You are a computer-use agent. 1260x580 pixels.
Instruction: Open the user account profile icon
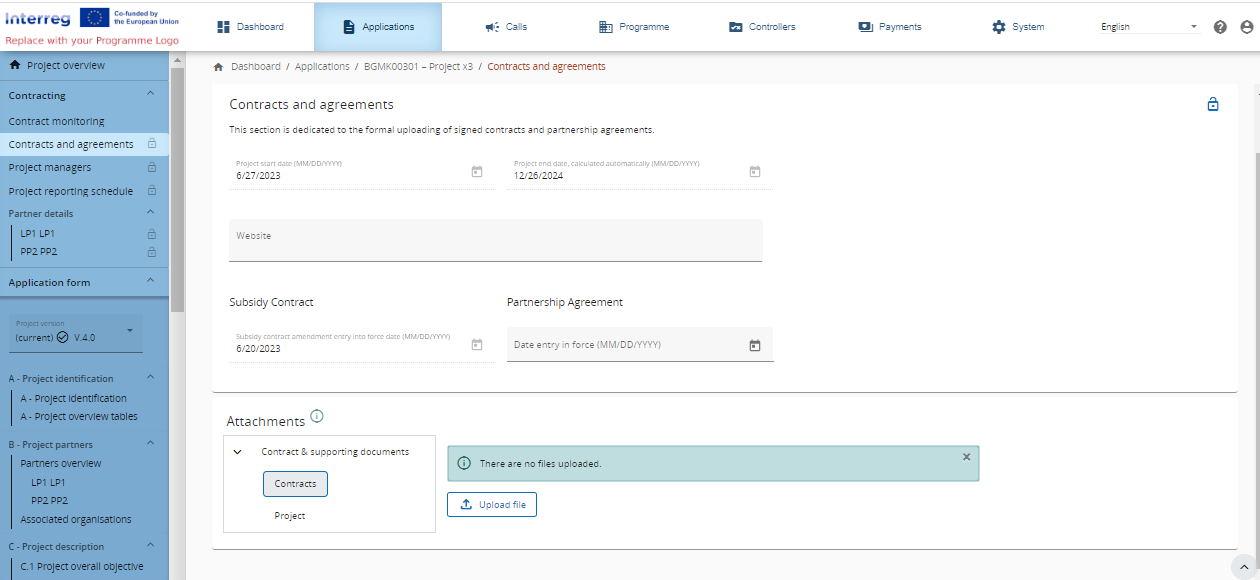click(1246, 27)
